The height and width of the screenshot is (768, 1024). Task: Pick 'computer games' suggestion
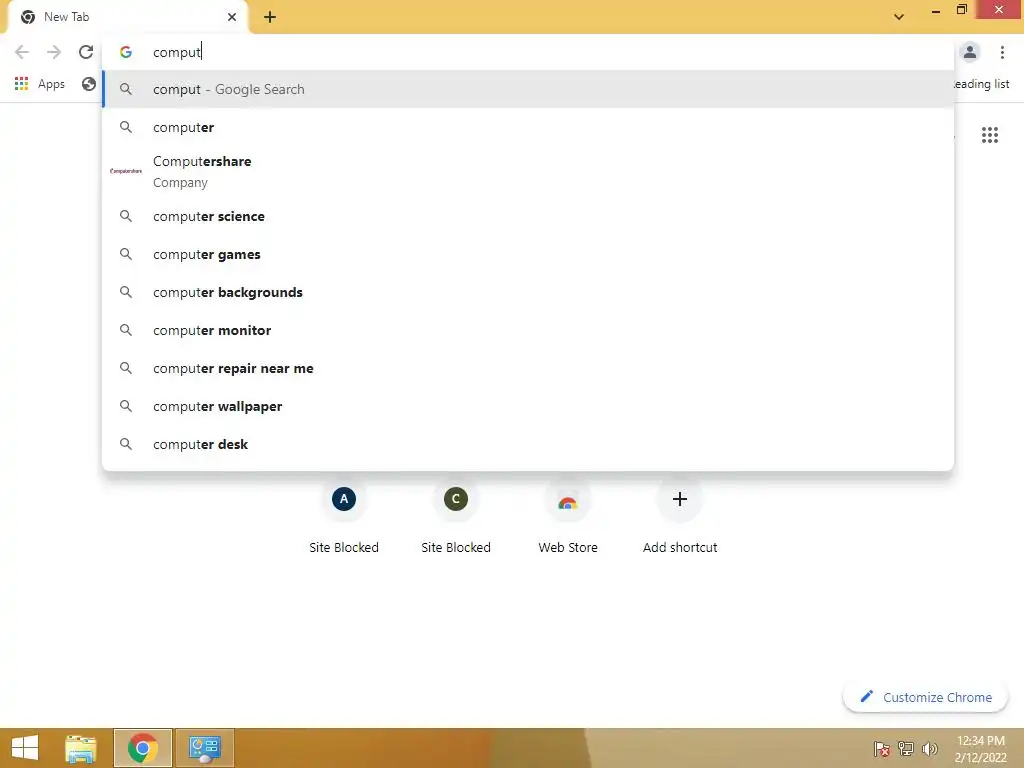pos(528,254)
